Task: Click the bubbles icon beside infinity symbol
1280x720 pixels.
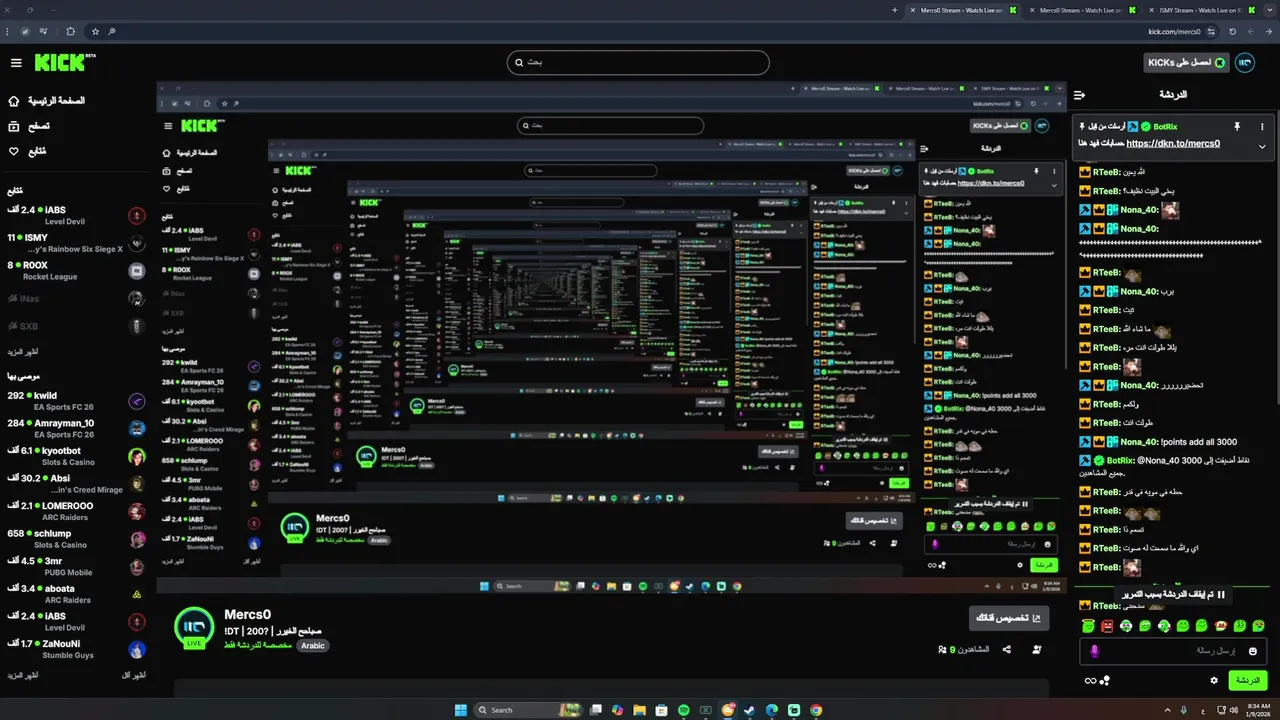Action: pyautogui.click(x=1105, y=681)
